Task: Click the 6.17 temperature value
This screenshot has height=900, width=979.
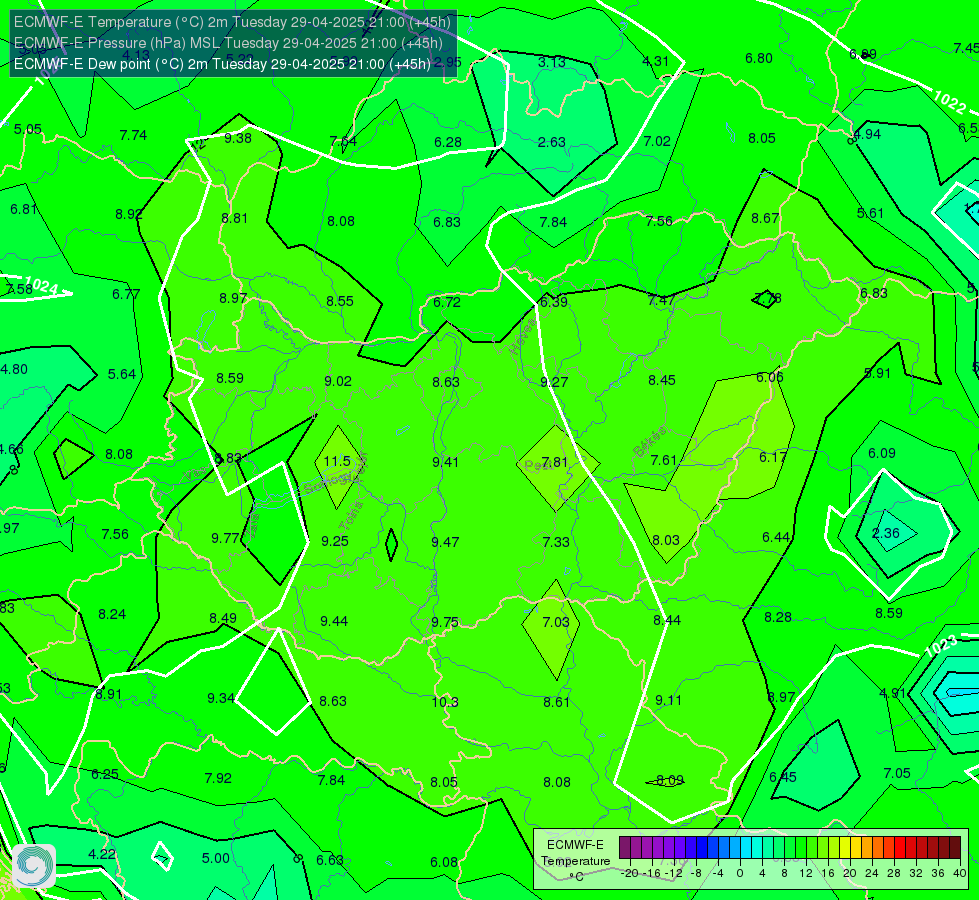Action: click(773, 457)
